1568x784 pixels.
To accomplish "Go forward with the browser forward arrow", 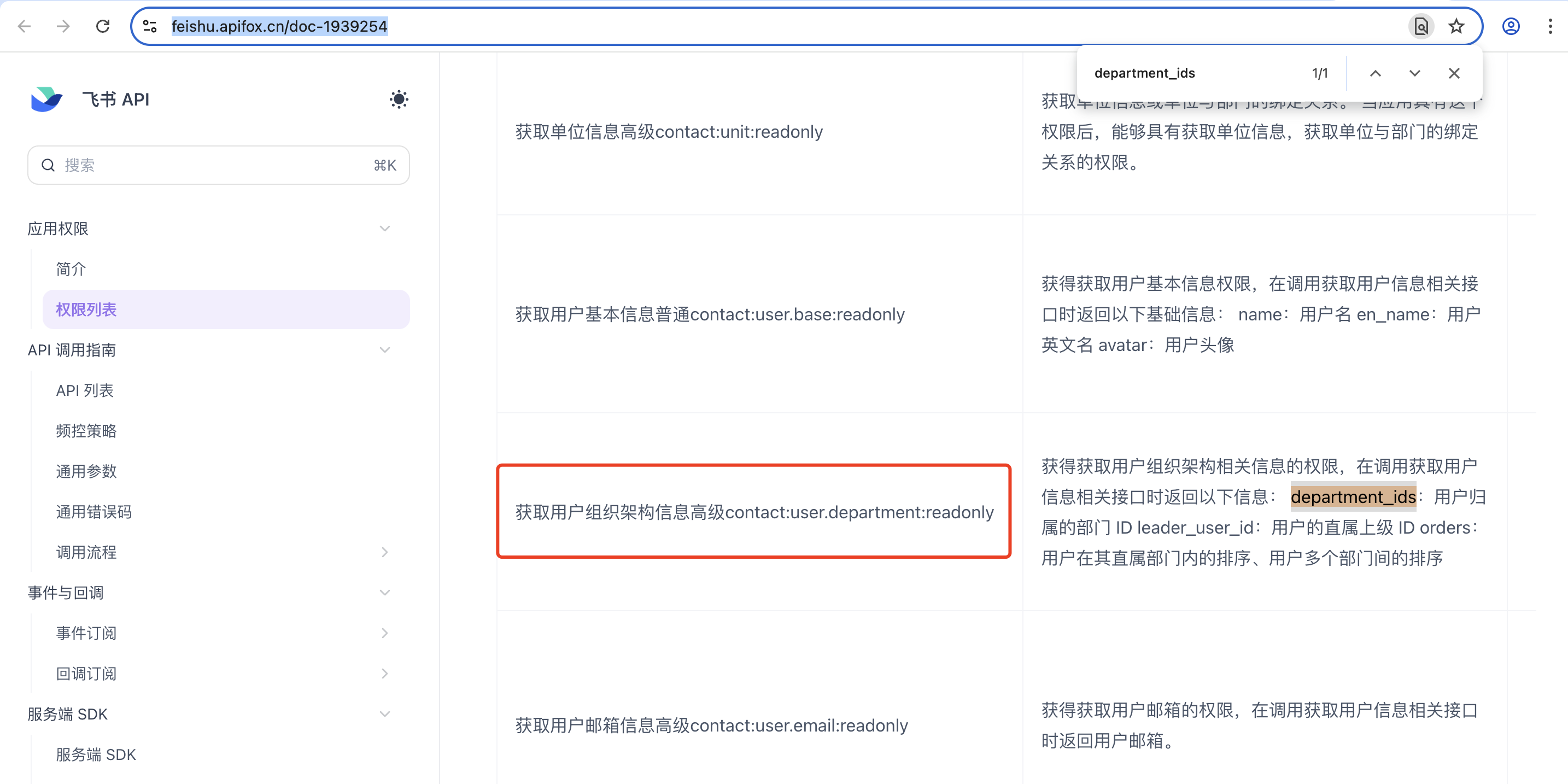I will [63, 26].
